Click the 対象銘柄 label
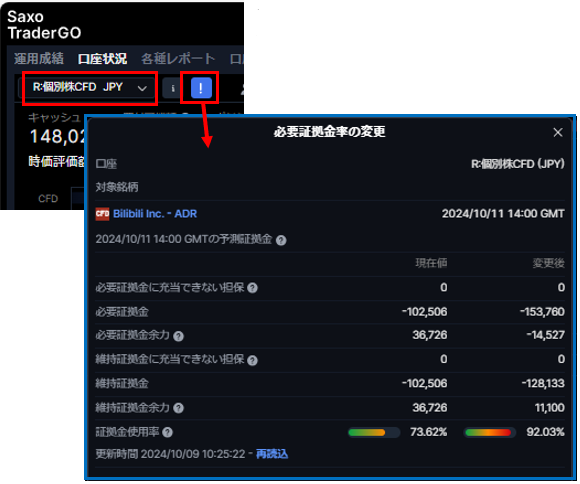The width and height of the screenshot is (580, 484). point(117,187)
